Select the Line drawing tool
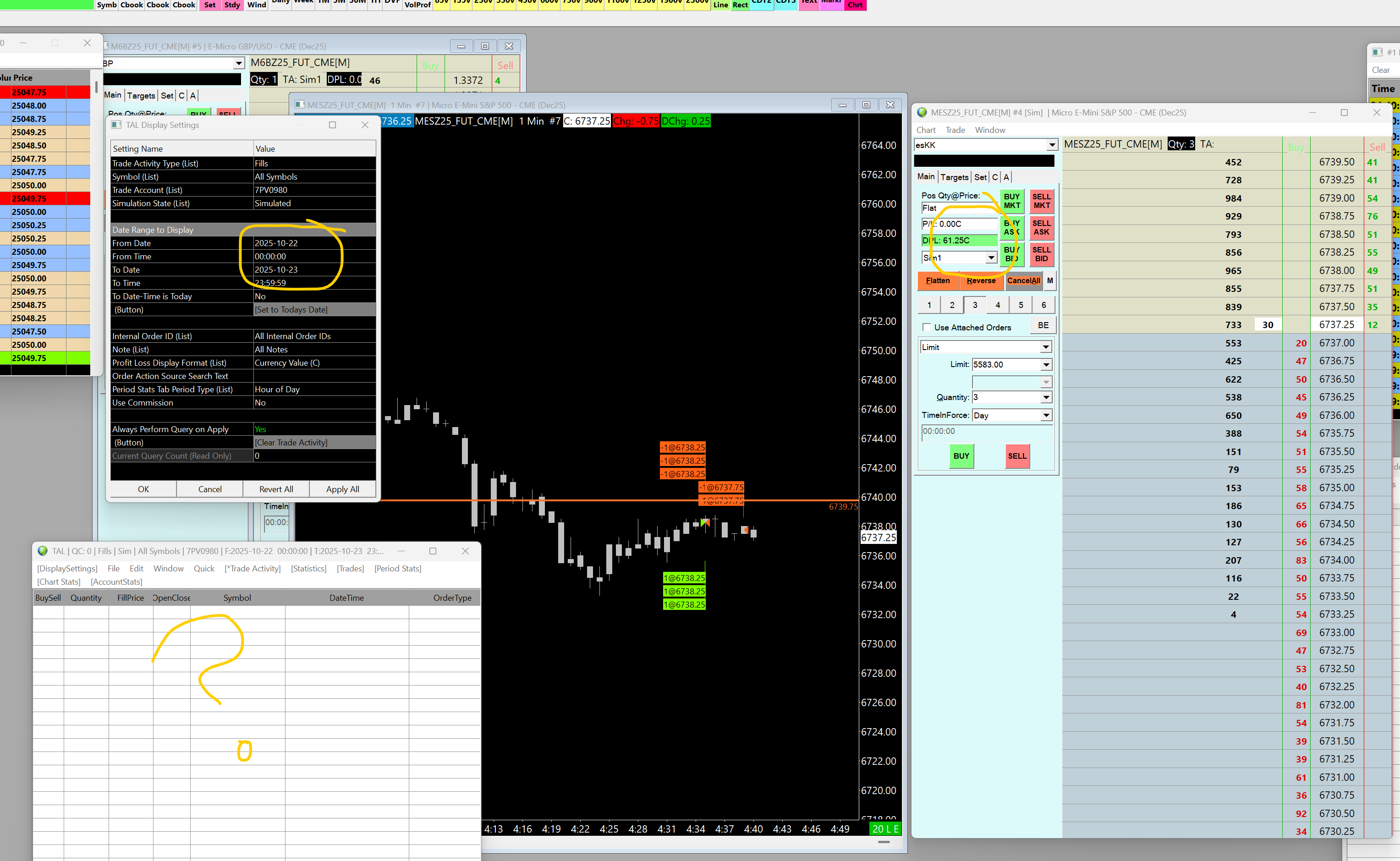This screenshot has height=861, width=1400. click(720, 5)
